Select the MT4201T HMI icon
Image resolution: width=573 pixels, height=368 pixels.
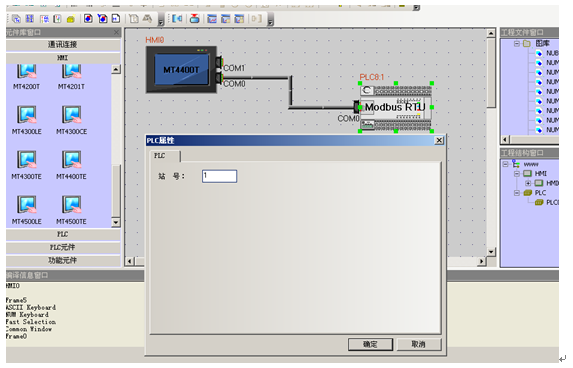(x=71, y=72)
